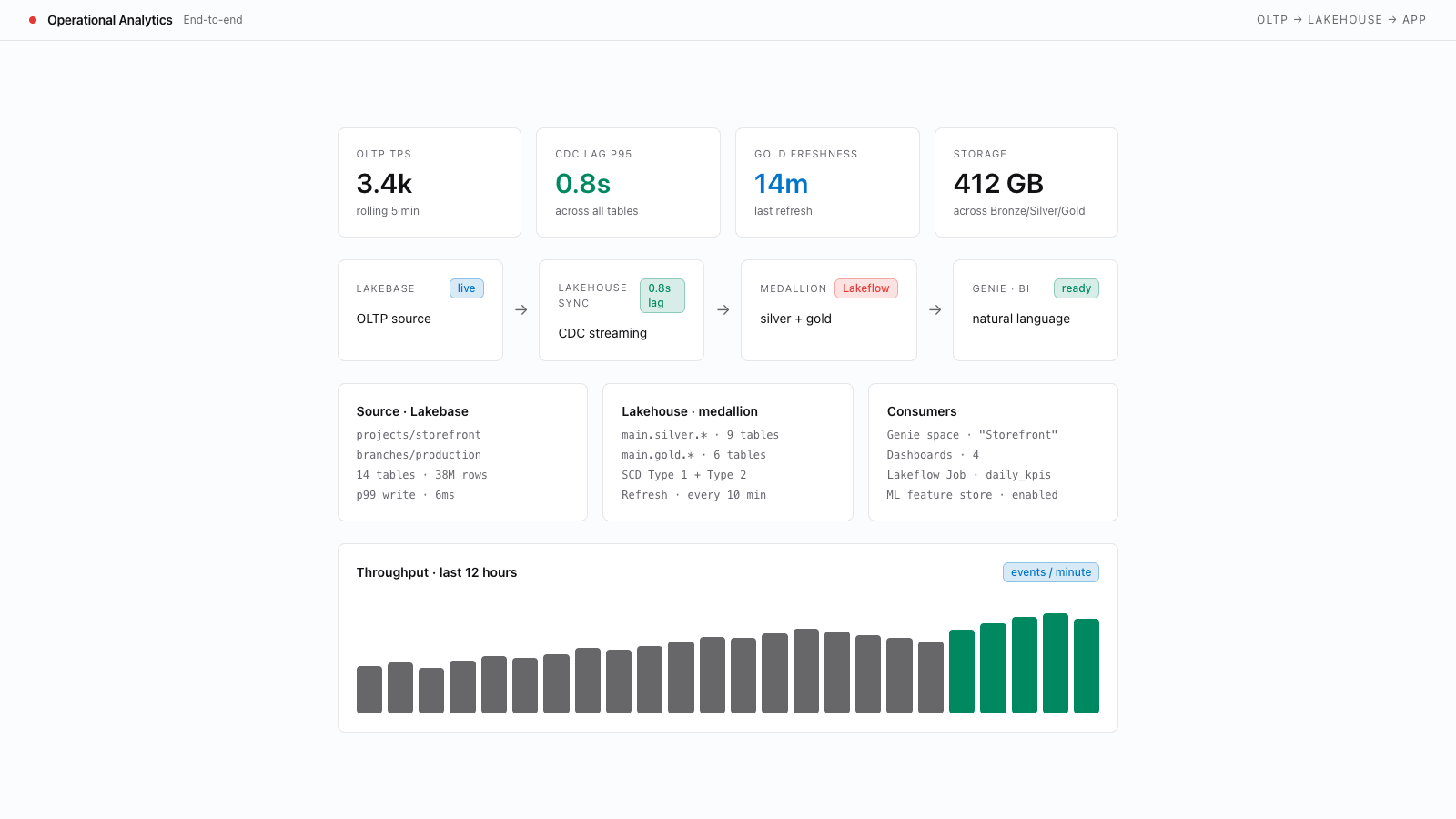This screenshot has height=819, width=1456.
Task: Click the 'ready' badge on Genie BI
Action: tap(1077, 288)
